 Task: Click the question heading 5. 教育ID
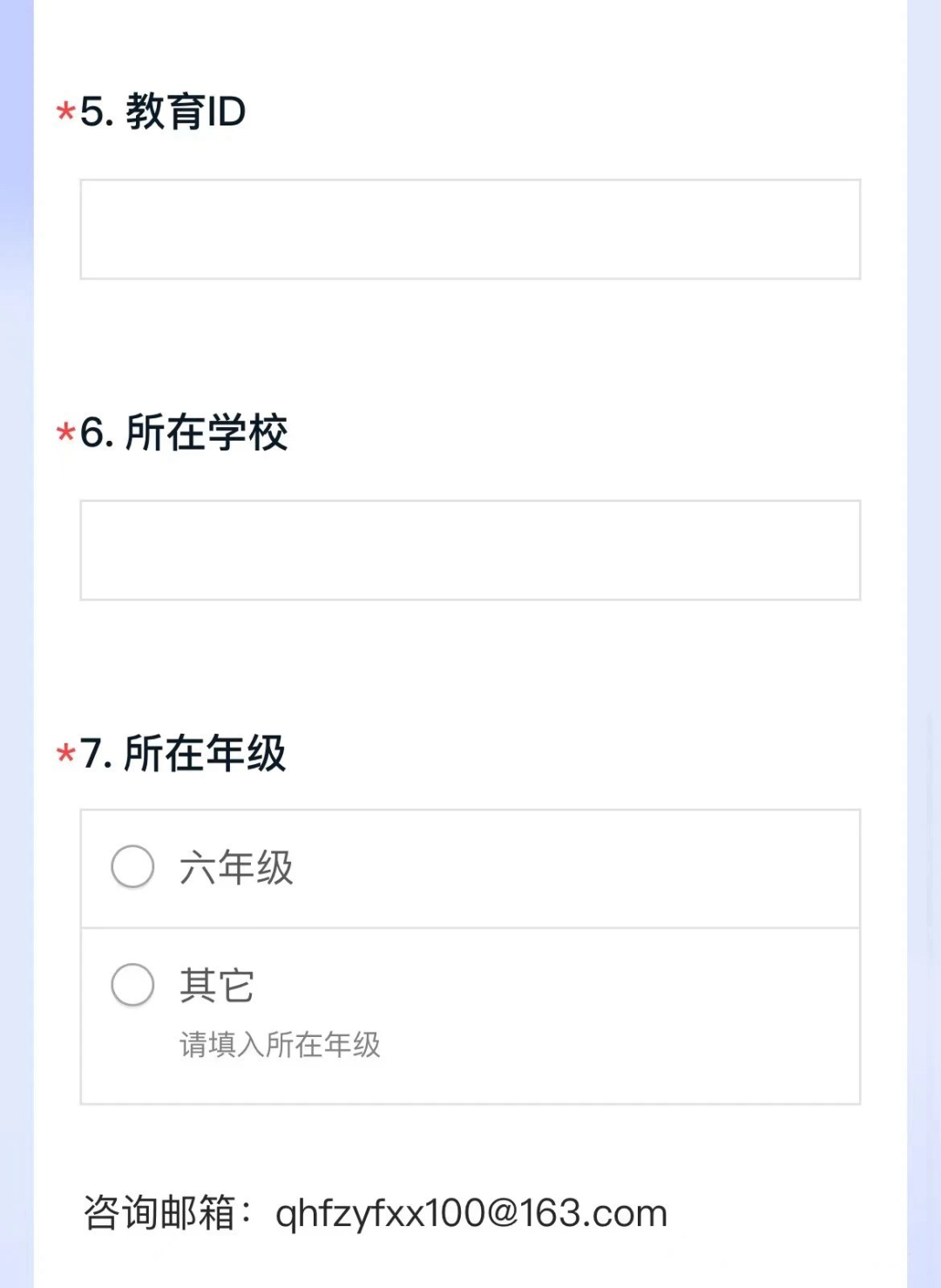pyautogui.click(x=163, y=112)
